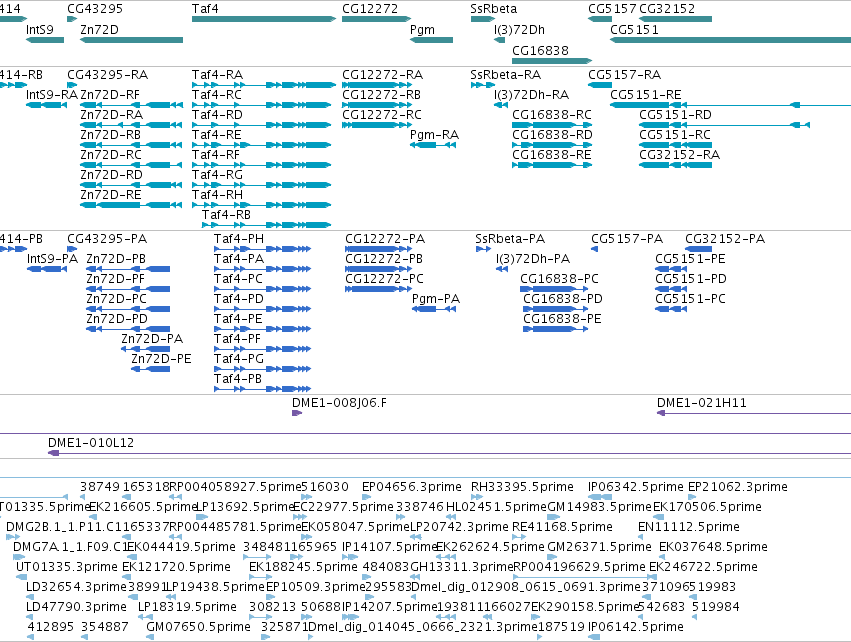Click the CG16838 gene label in the top track
The width and height of the screenshot is (851, 642).
pyautogui.click(x=541, y=50)
